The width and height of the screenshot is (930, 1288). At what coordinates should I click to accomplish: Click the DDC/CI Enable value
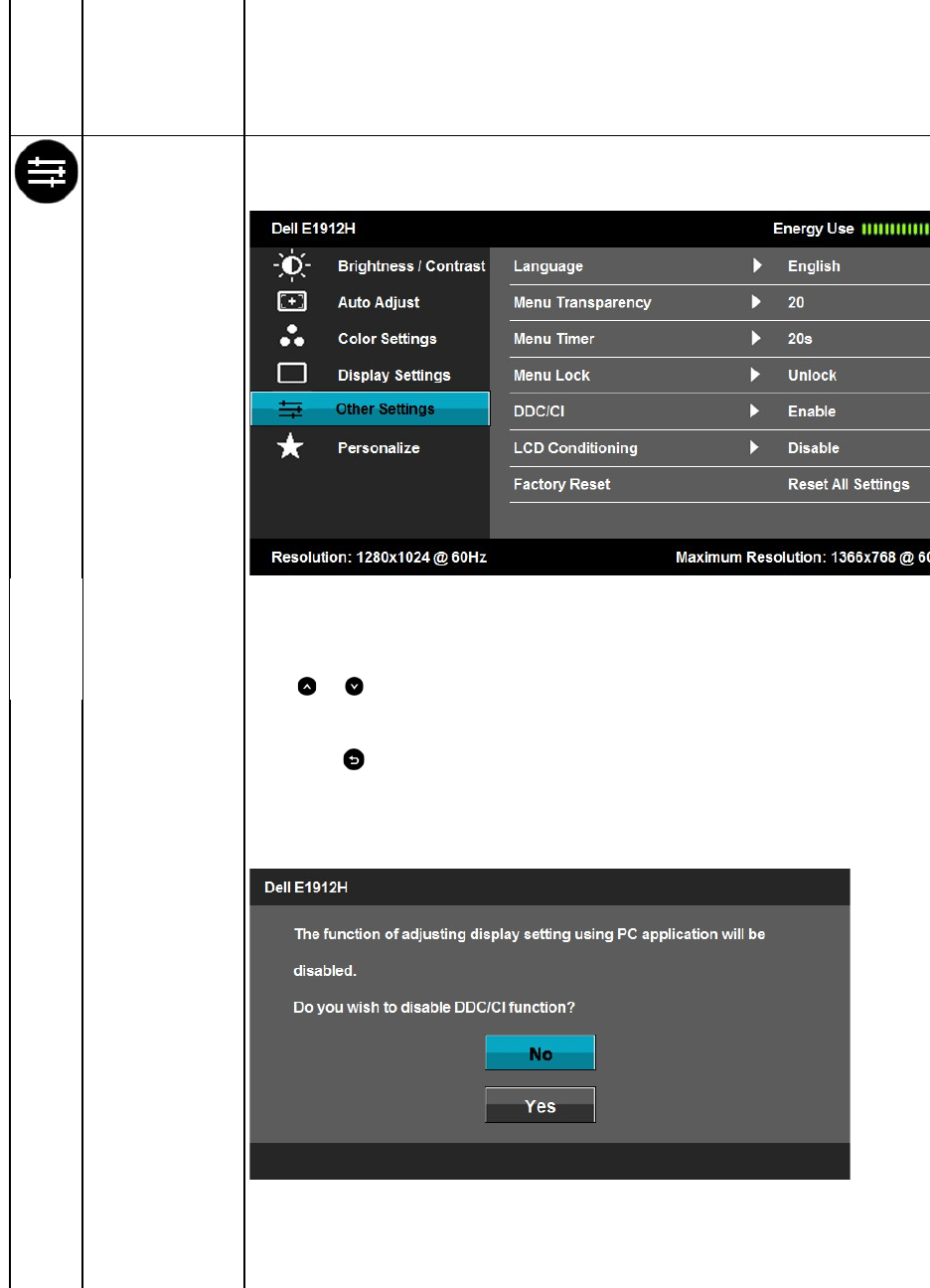click(812, 411)
